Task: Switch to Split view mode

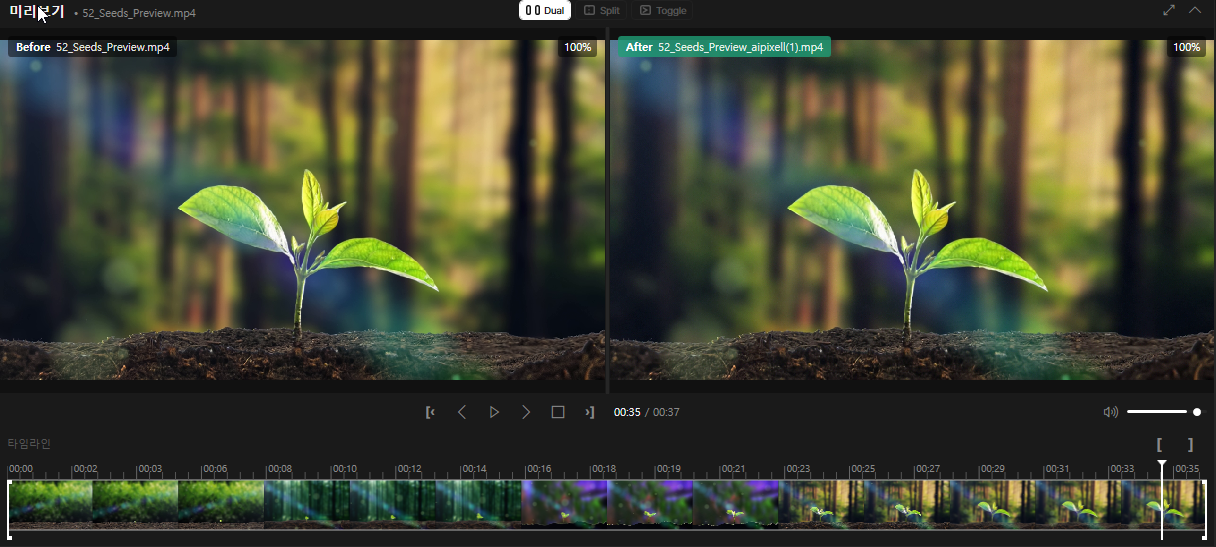Action: click(x=602, y=11)
